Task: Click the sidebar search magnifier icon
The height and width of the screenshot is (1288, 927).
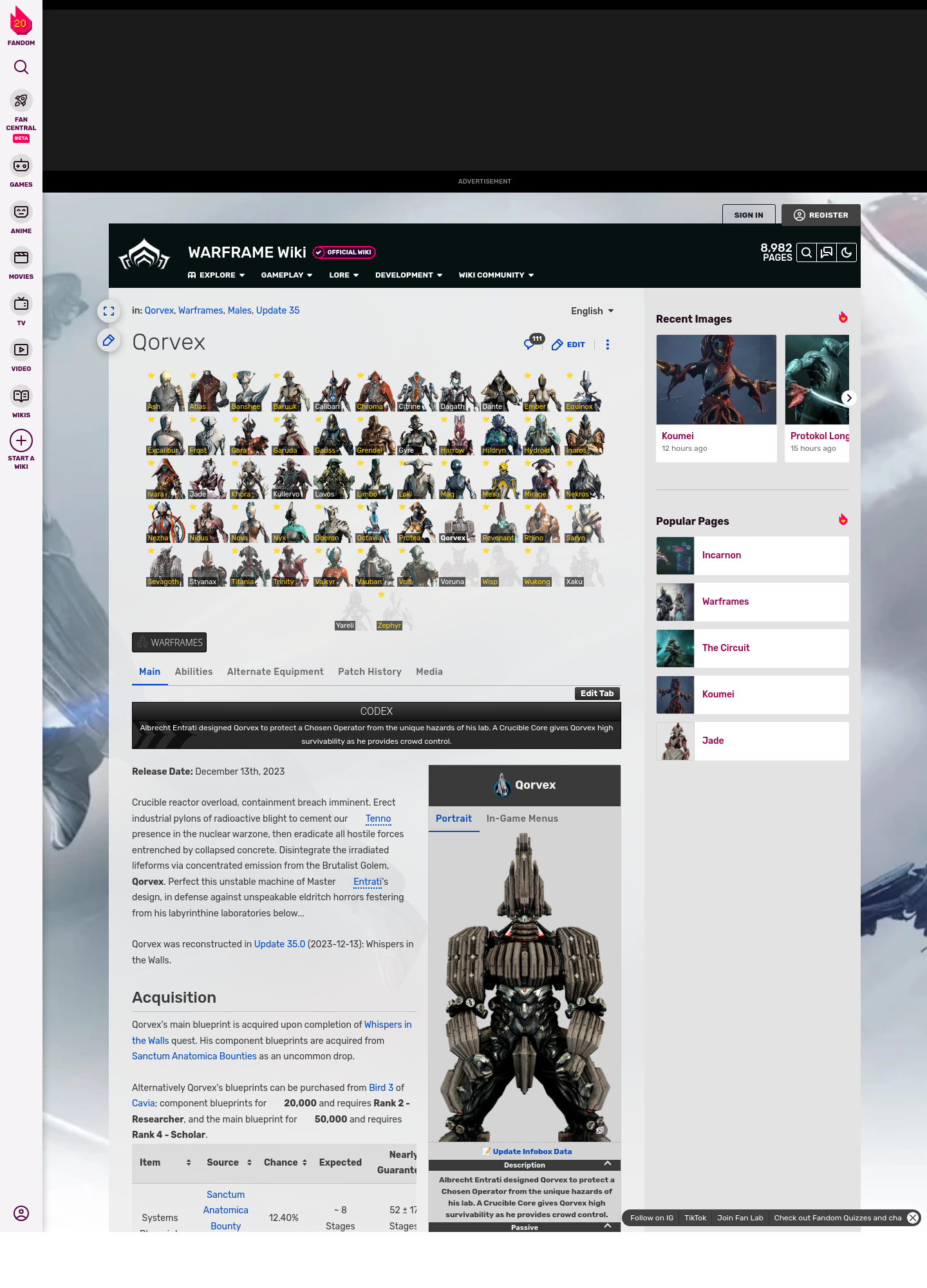Action: coord(21,67)
